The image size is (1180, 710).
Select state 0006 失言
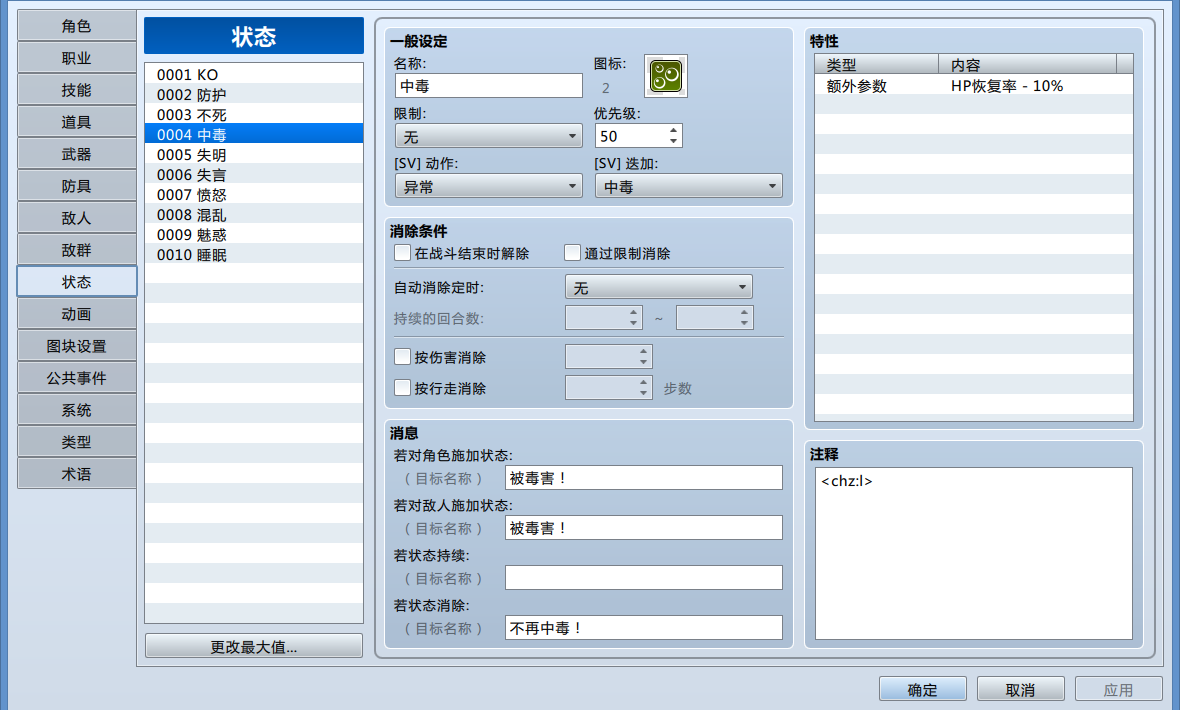(x=254, y=175)
